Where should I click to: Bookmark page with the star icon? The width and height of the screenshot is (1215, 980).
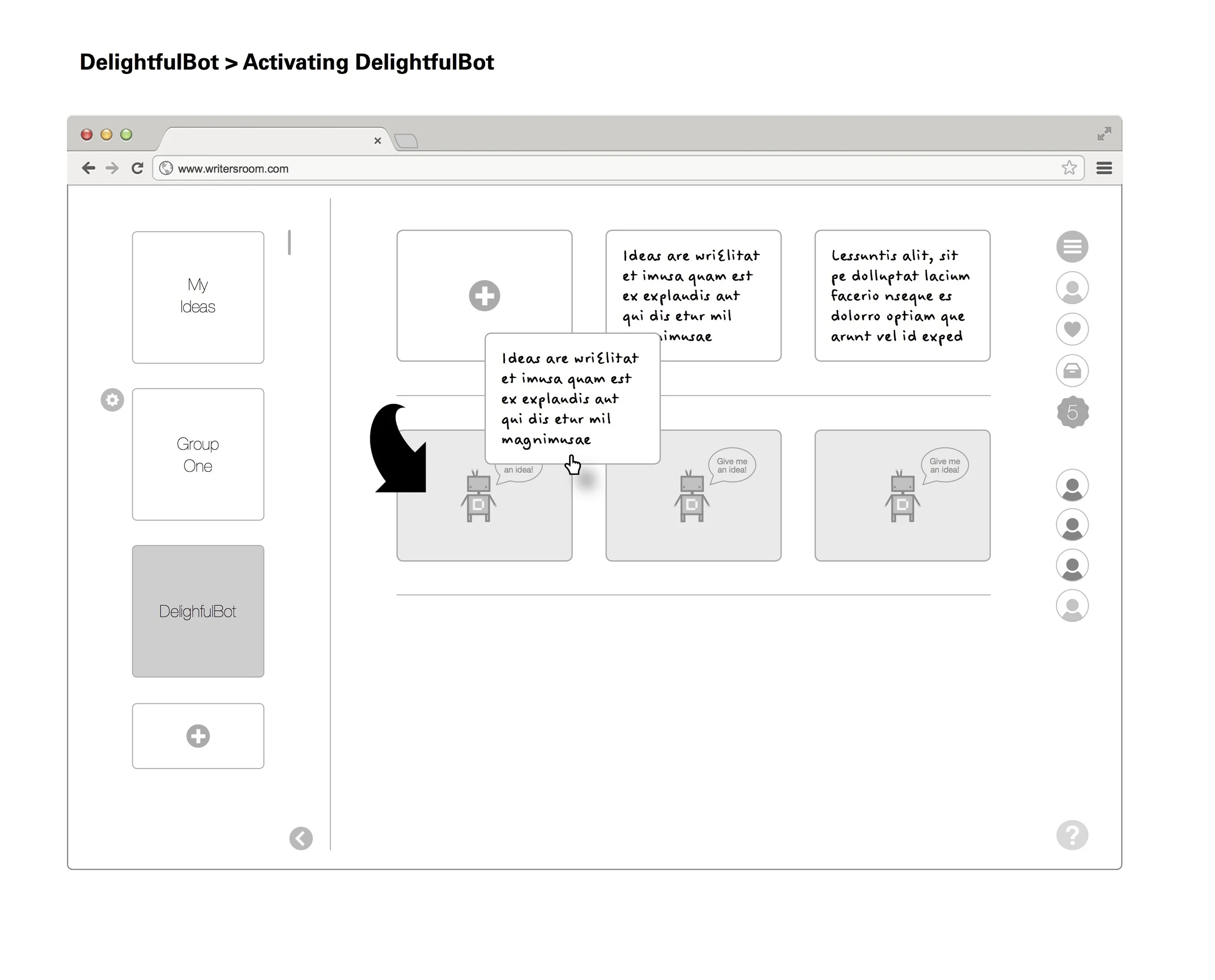pos(1068,168)
